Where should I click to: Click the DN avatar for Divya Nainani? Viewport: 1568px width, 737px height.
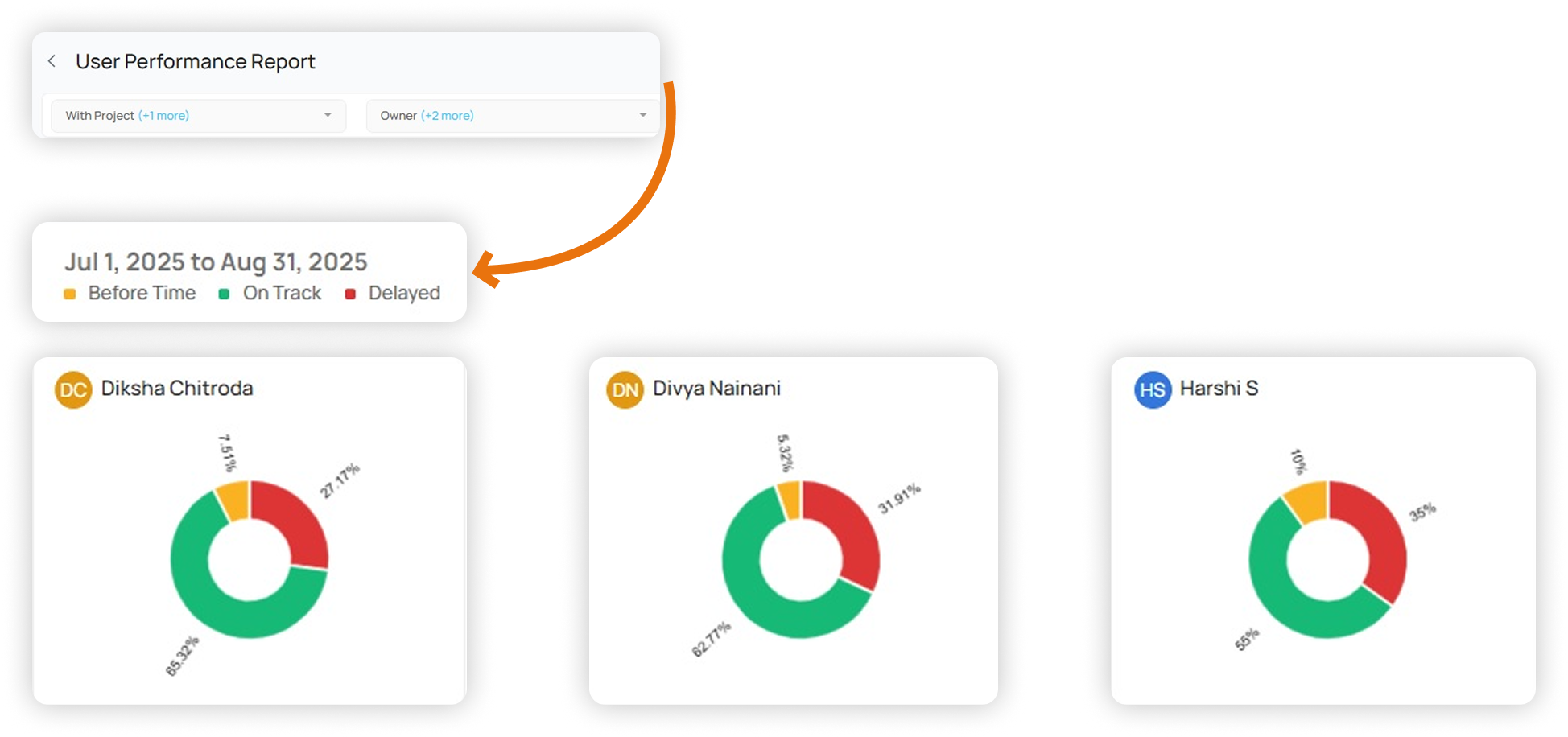[x=625, y=390]
